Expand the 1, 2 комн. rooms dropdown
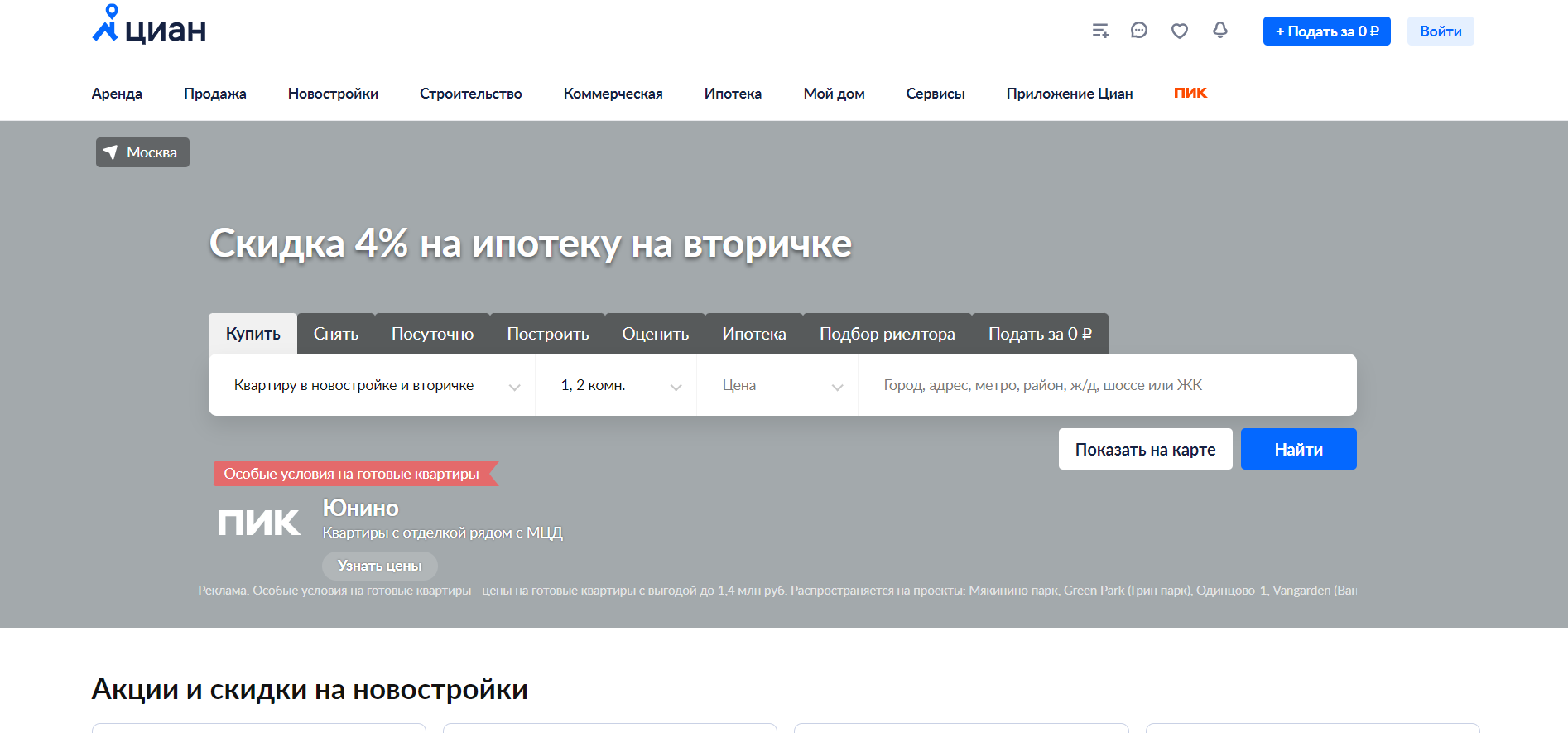 coord(616,385)
